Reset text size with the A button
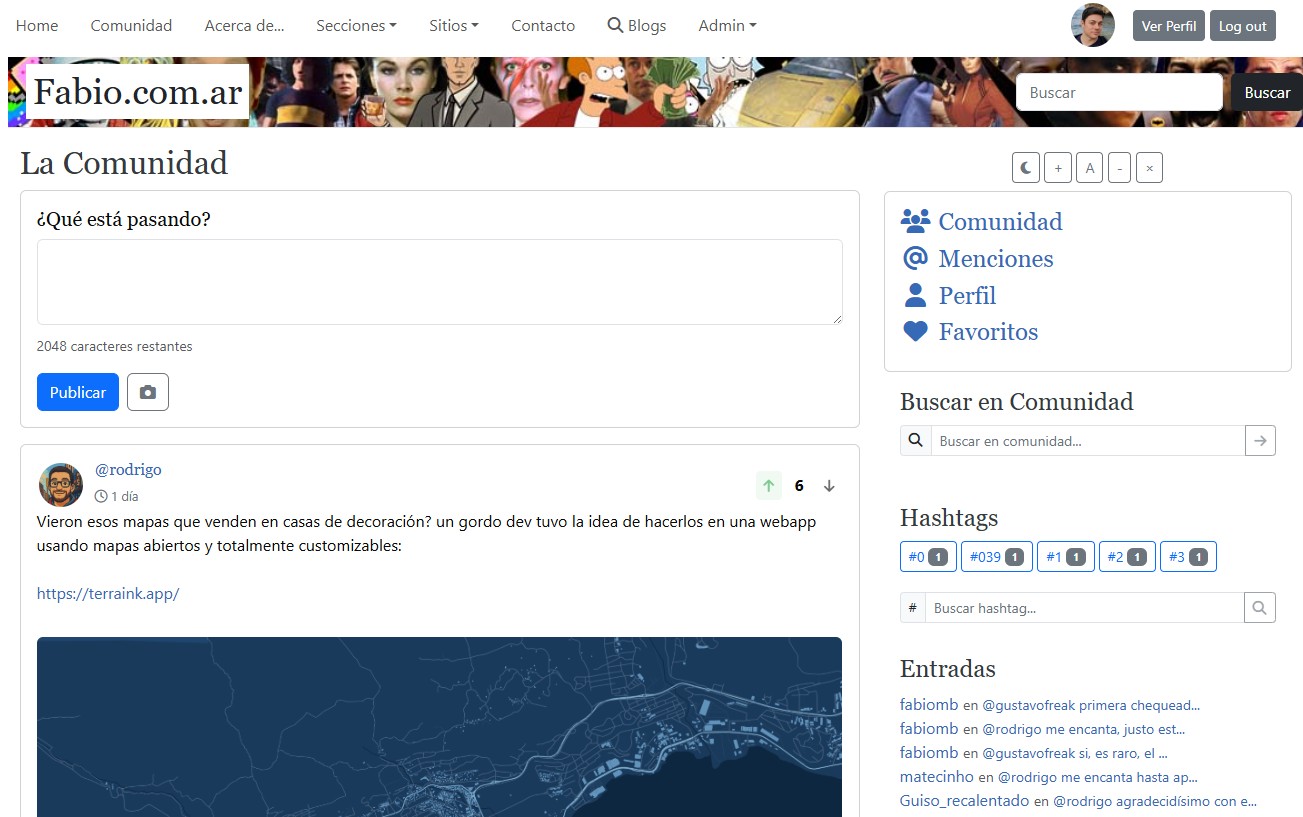Image resolution: width=1303 pixels, height=817 pixels. 1089,169
